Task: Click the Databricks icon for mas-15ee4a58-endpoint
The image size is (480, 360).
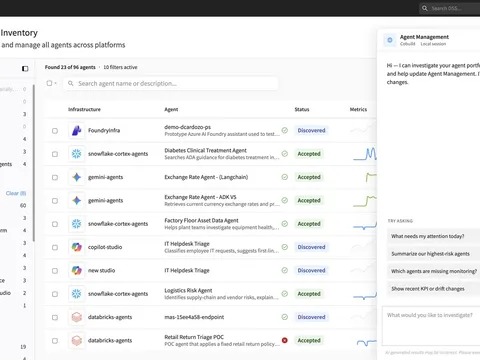Action: click(77, 317)
